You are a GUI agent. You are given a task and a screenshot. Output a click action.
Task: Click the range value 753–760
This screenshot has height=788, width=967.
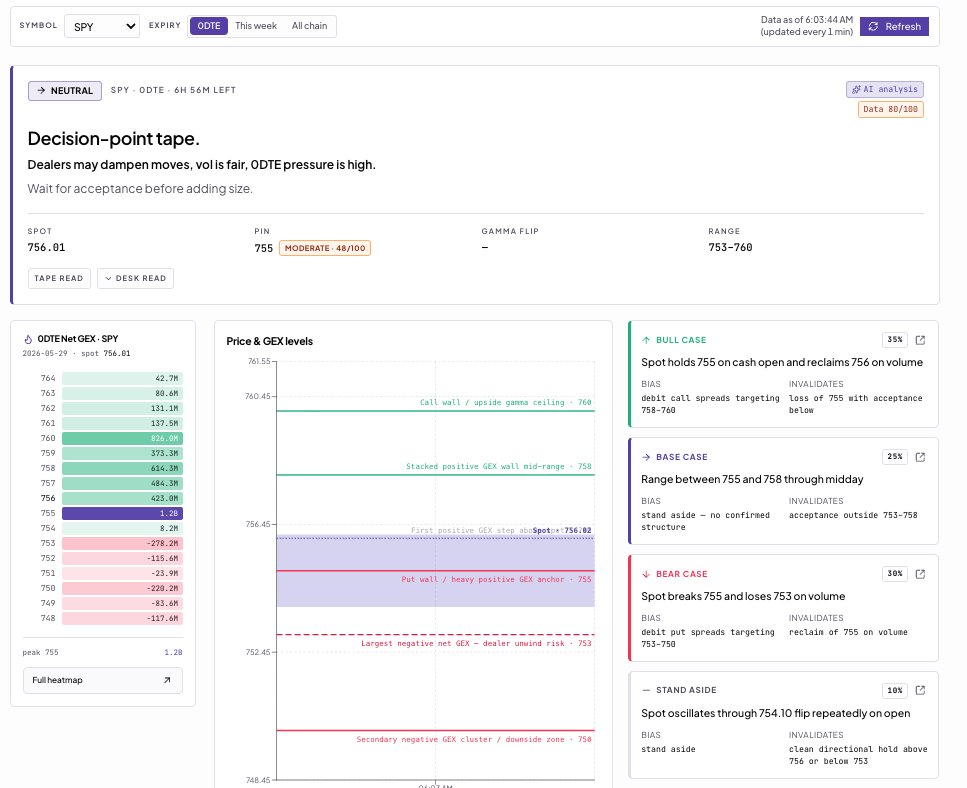click(730, 247)
